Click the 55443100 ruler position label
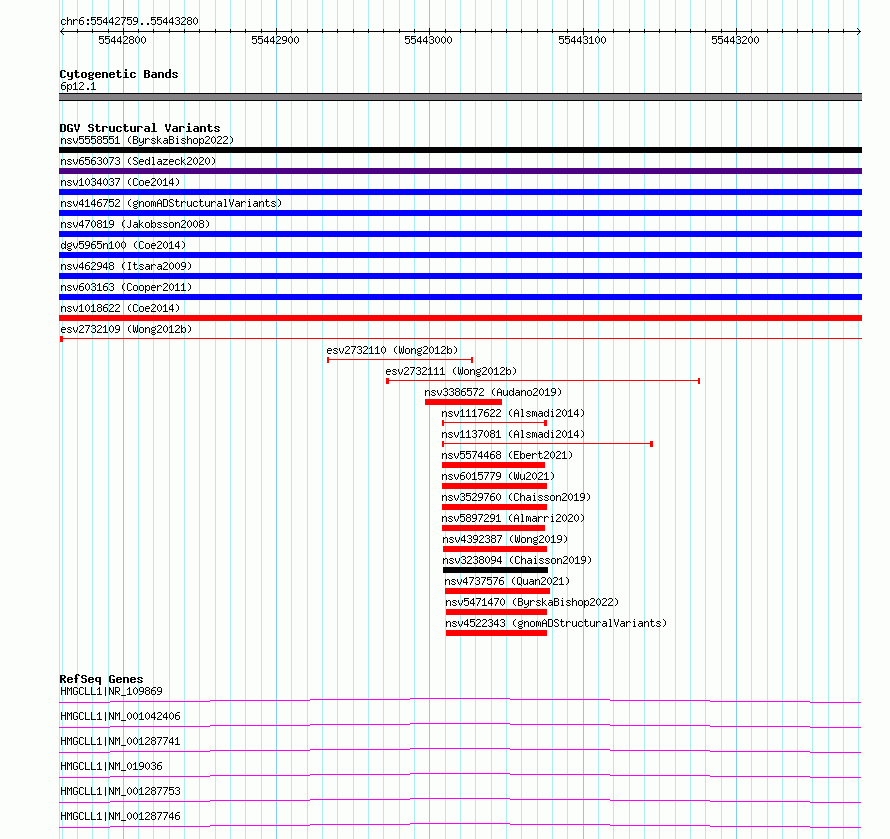This screenshot has width=890, height=839. coord(582,40)
